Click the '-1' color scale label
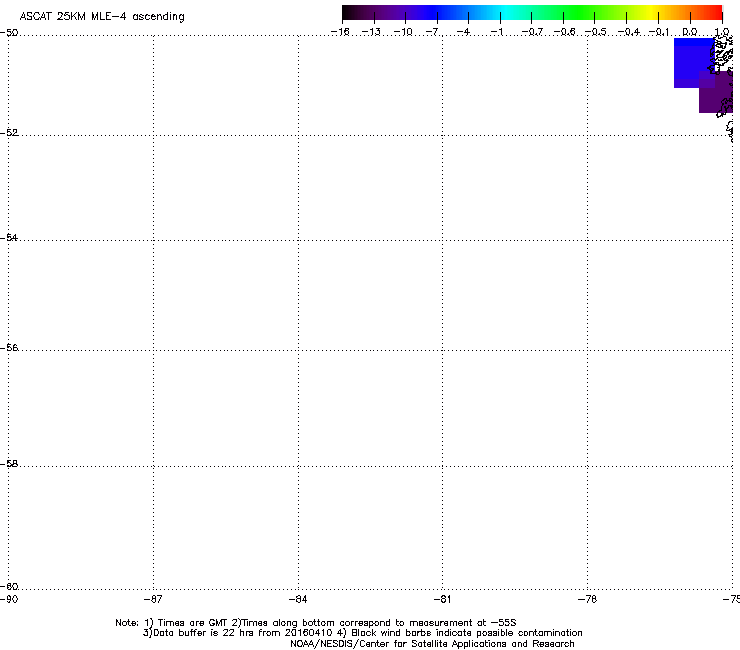This screenshot has height=650, width=740. pos(497,32)
